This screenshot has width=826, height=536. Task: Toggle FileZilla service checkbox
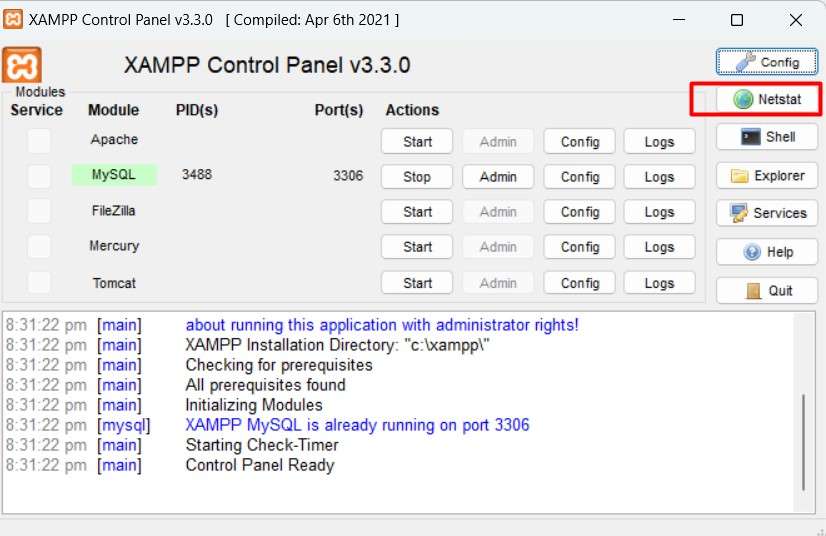click(39, 211)
